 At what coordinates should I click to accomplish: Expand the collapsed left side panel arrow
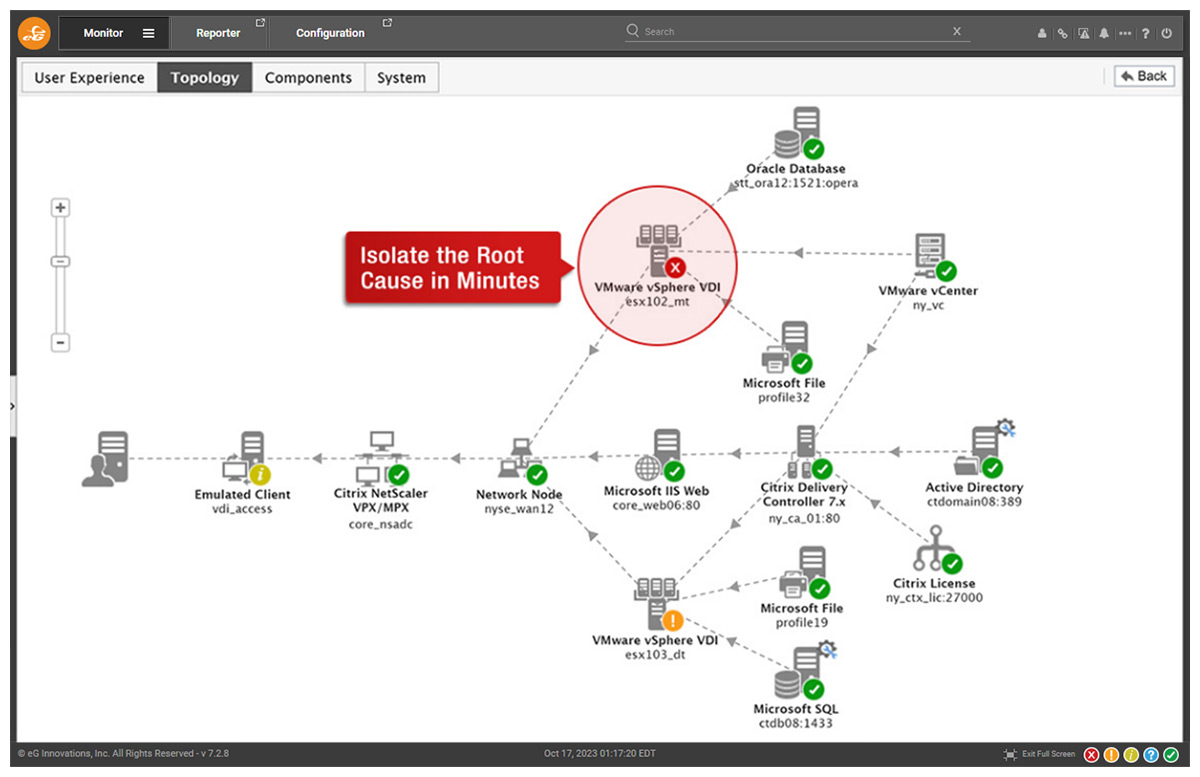[13, 406]
